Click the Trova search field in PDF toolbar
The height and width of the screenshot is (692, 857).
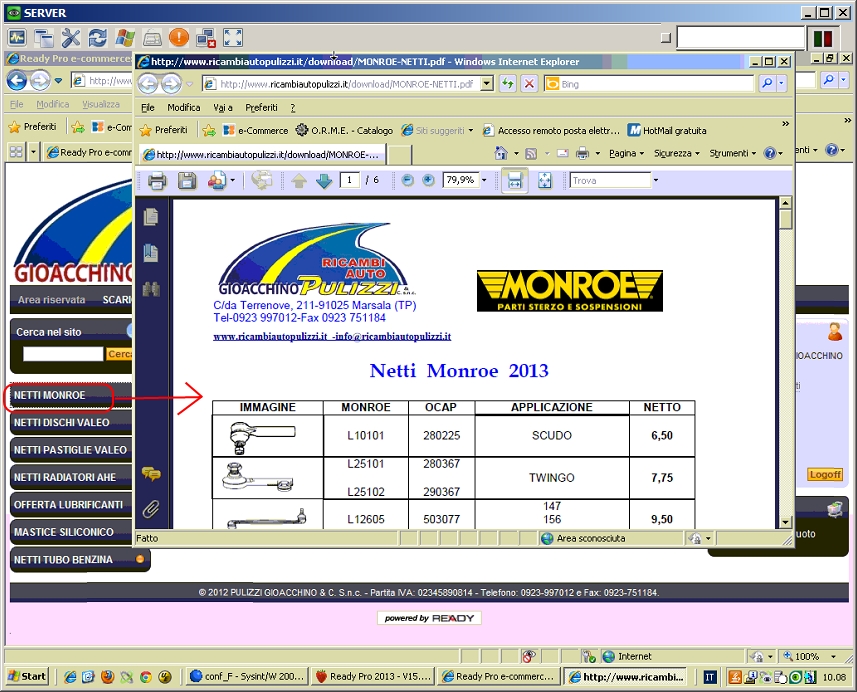click(x=611, y=180)
